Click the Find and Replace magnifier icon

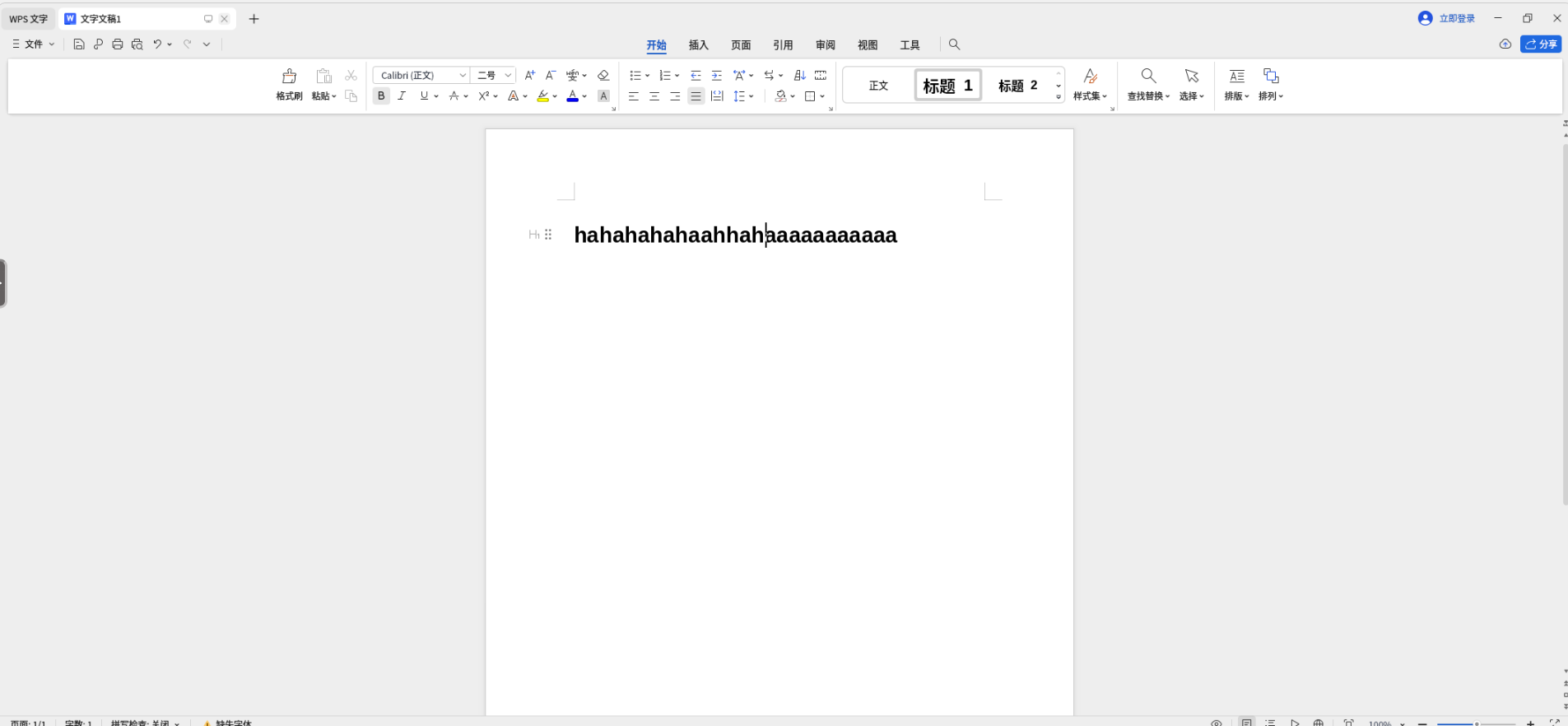tap(1148, 77)
